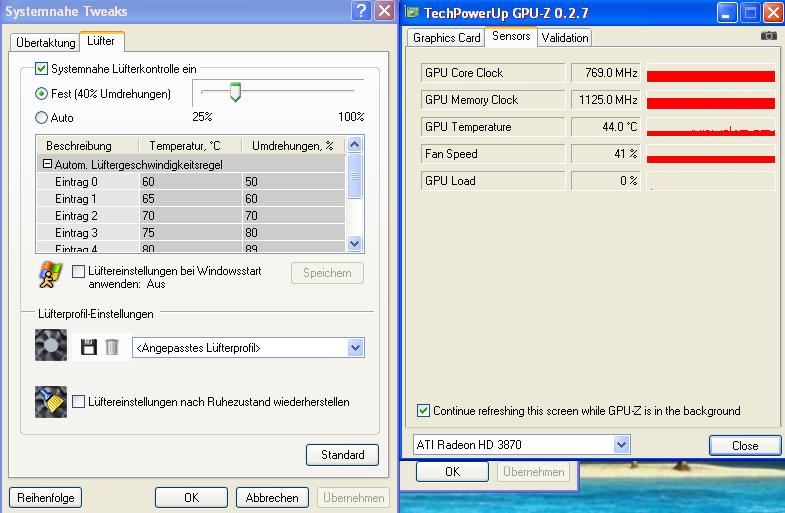Viewport: 785px width, 513px height.
Task: Click the save fan profile floppy icon
Action: [89, 347]
